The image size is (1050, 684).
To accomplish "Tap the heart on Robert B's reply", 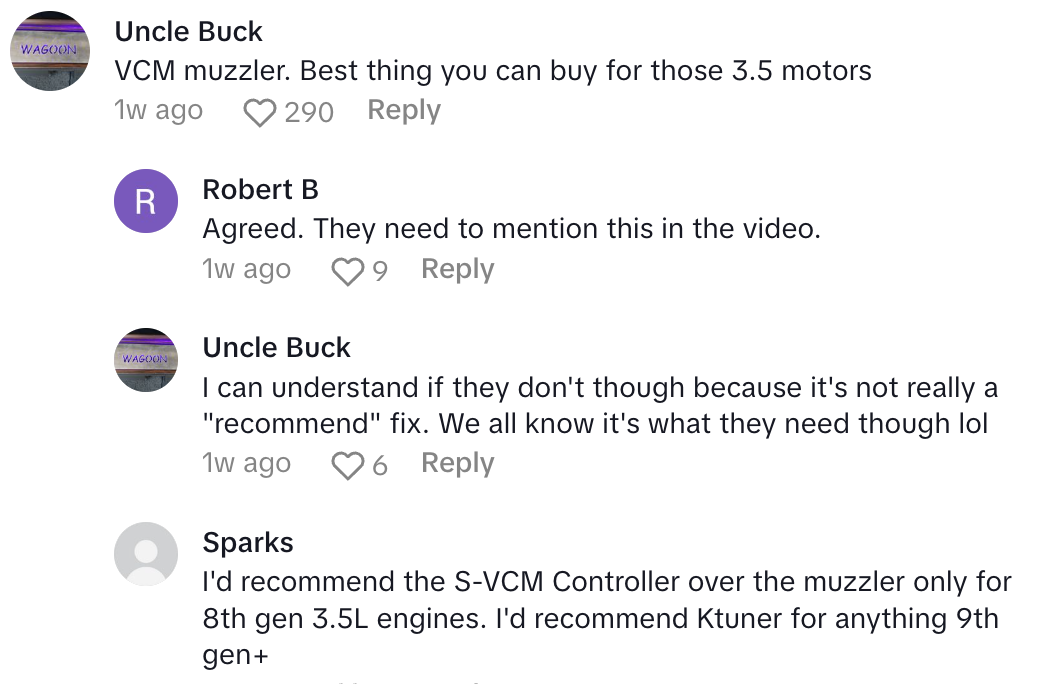I will pos(347,271).
